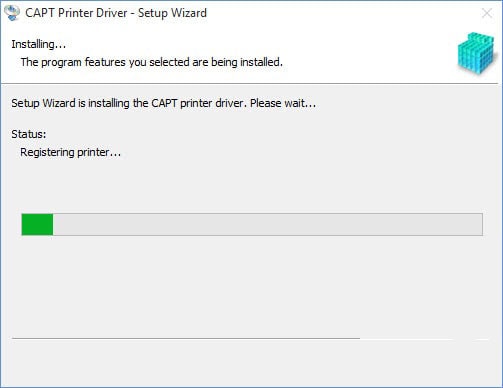Click the words 'Setup Wizard' in the title bar
This screenshot has width=503, height=388.
[172, 13]
